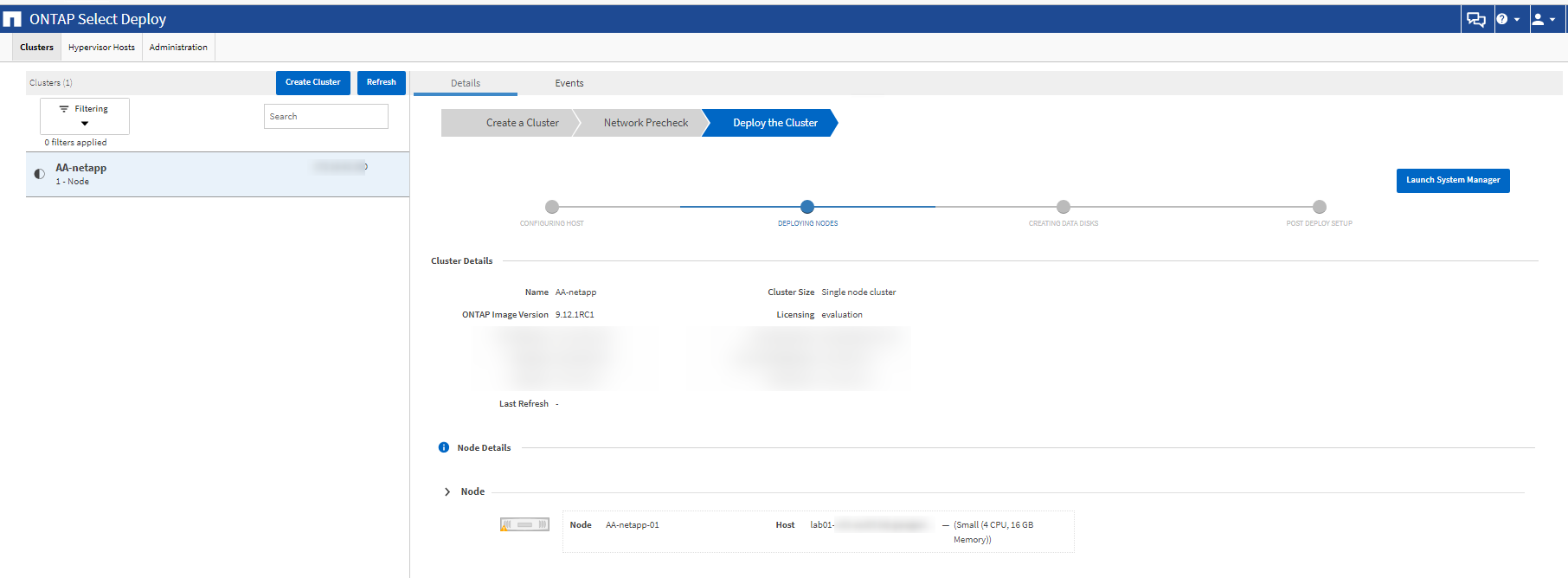Select the Deploying Nodes progress marker
The image size is (1568, 578).
click(807, 207)
